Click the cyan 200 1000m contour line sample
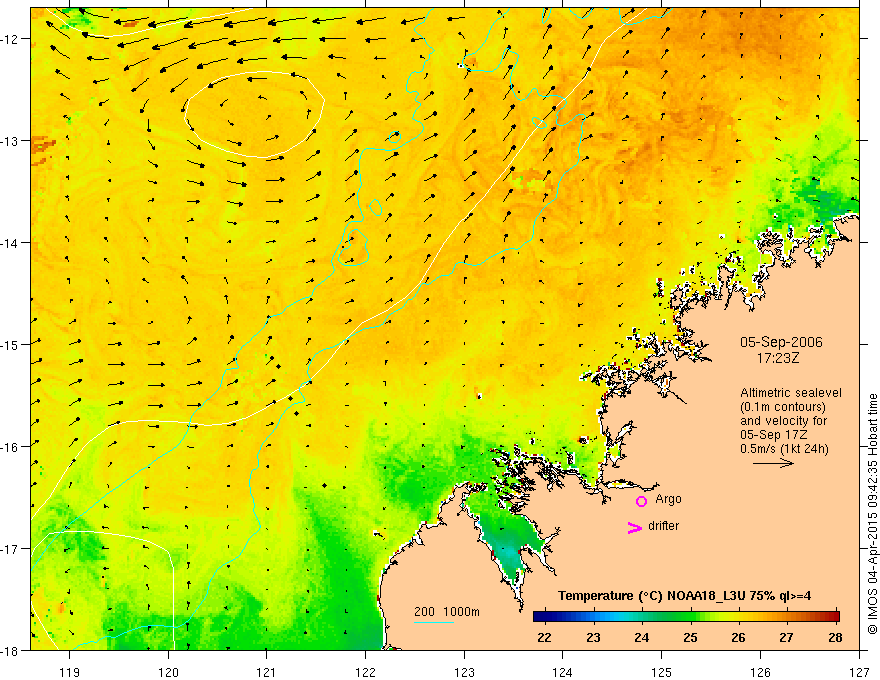The image size is (880, 680). tap(434, 622)
